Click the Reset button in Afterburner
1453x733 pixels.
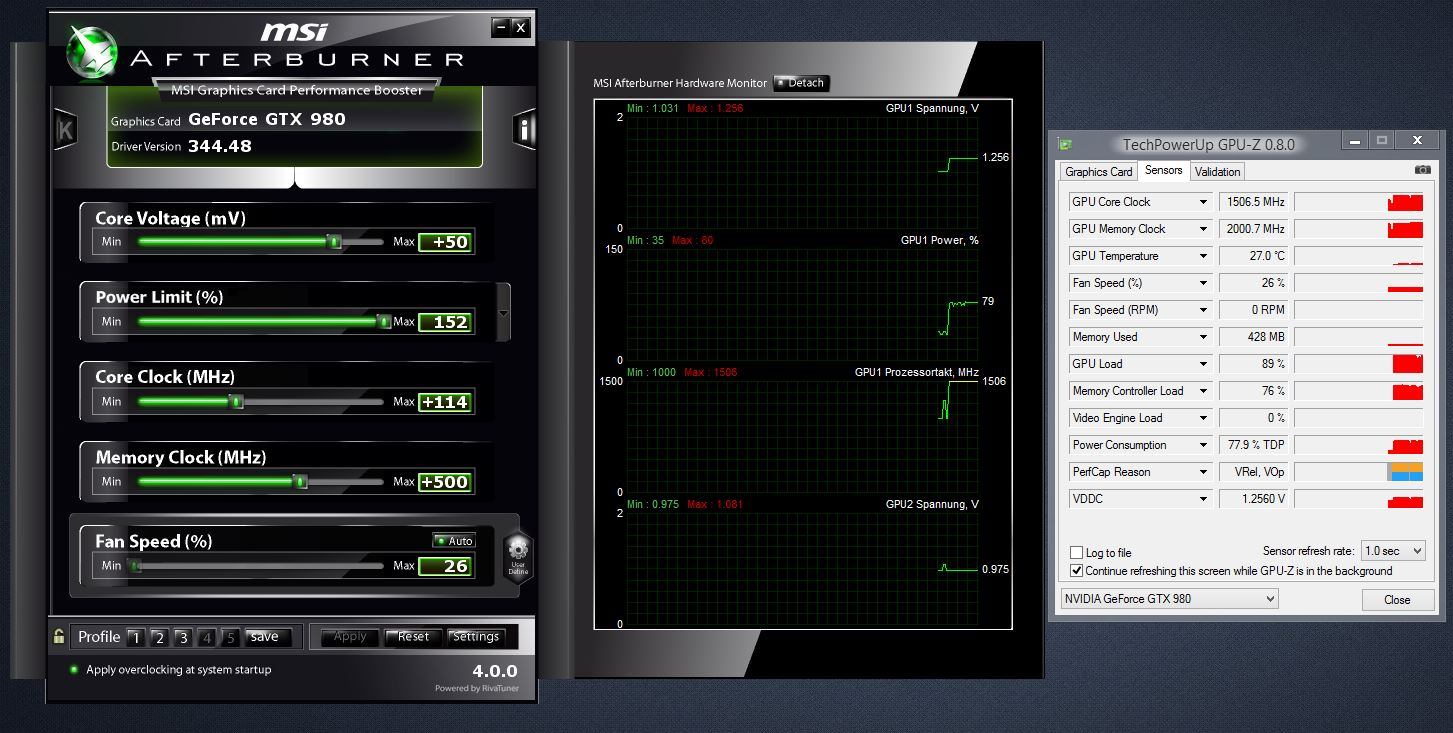tap(413, 637)
